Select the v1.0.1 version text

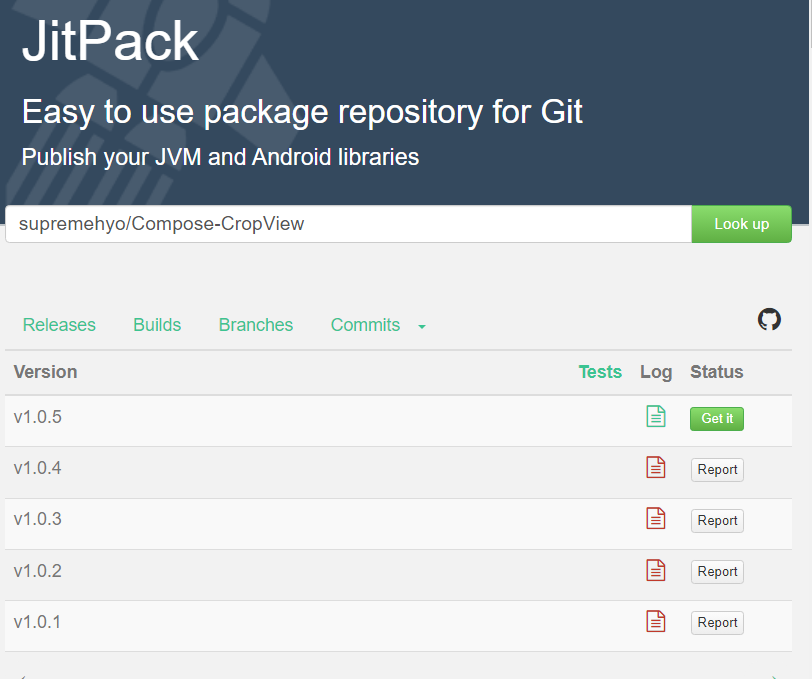point(37,622)
